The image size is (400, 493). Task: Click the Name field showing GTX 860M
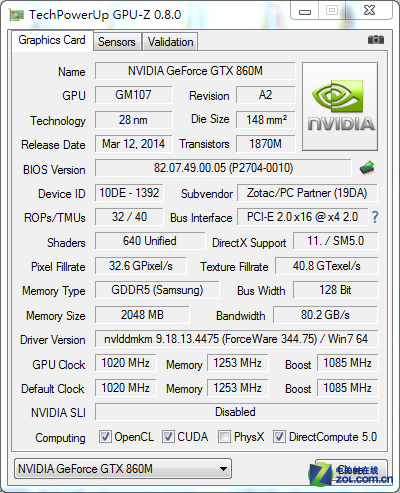coord(195,71)
